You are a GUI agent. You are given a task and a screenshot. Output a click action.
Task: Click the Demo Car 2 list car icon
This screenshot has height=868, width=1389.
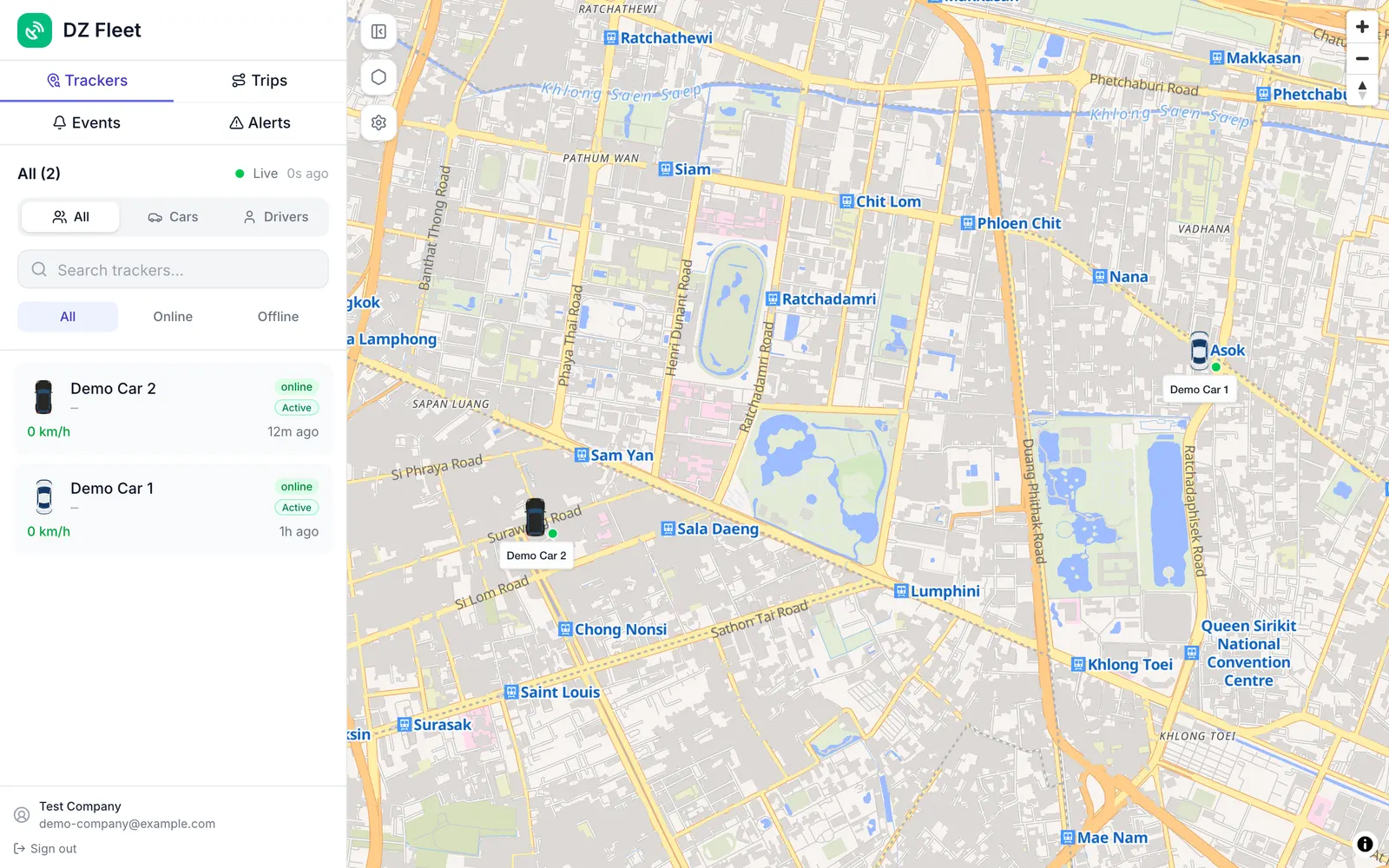[43, 397]
